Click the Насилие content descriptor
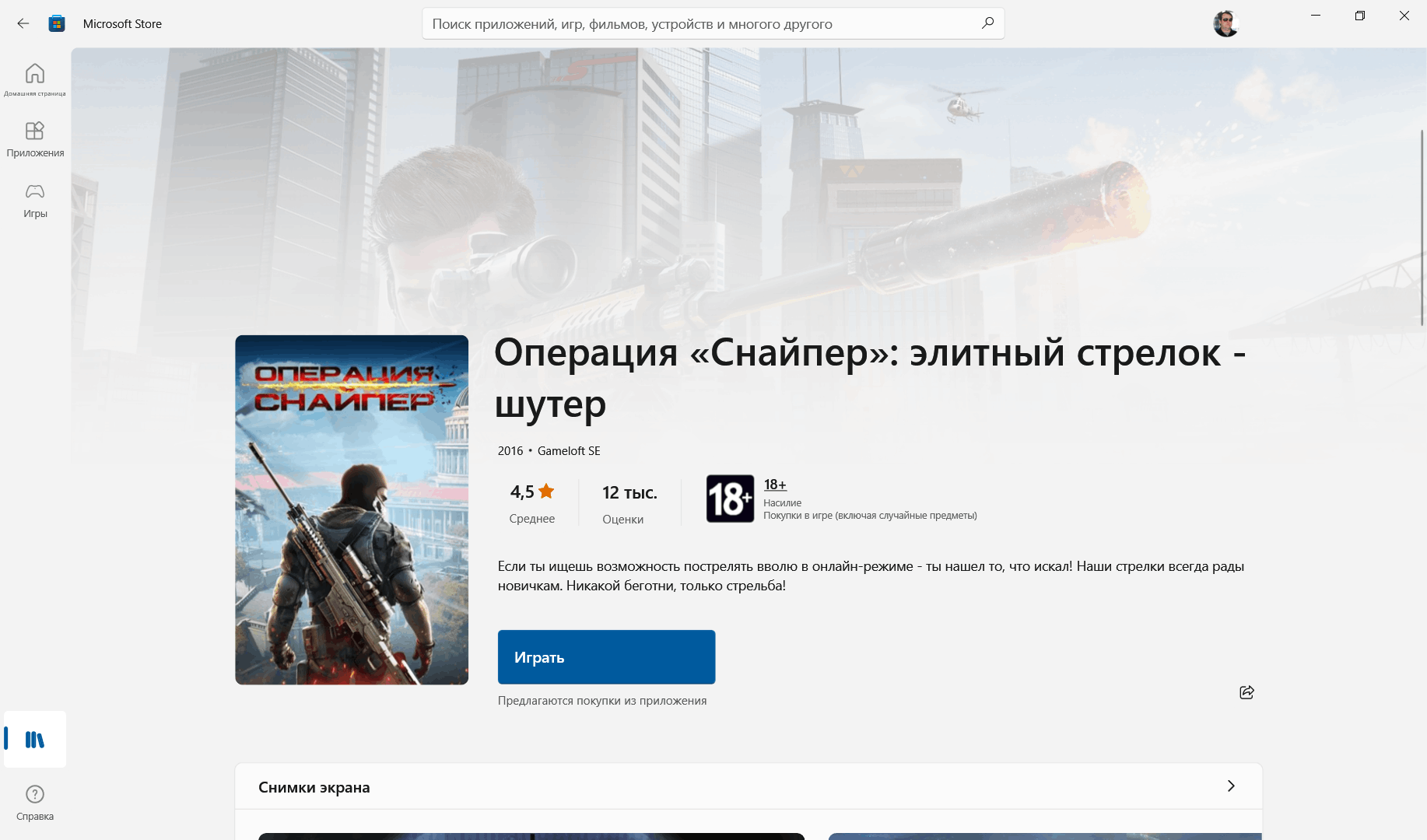1427x840 pixels. click(x=782, y=503)
